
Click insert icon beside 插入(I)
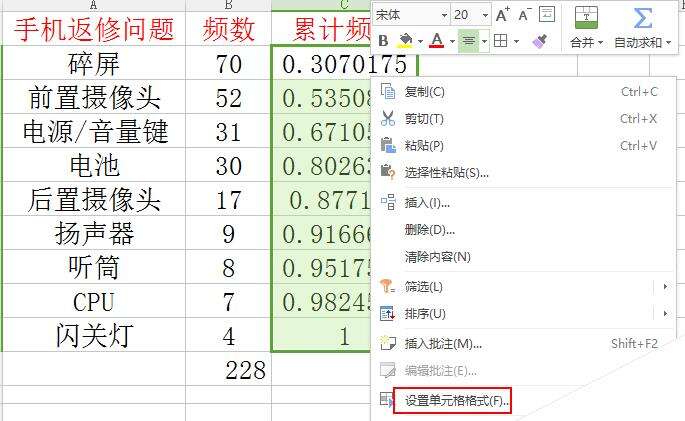click(x=387, y=202)
